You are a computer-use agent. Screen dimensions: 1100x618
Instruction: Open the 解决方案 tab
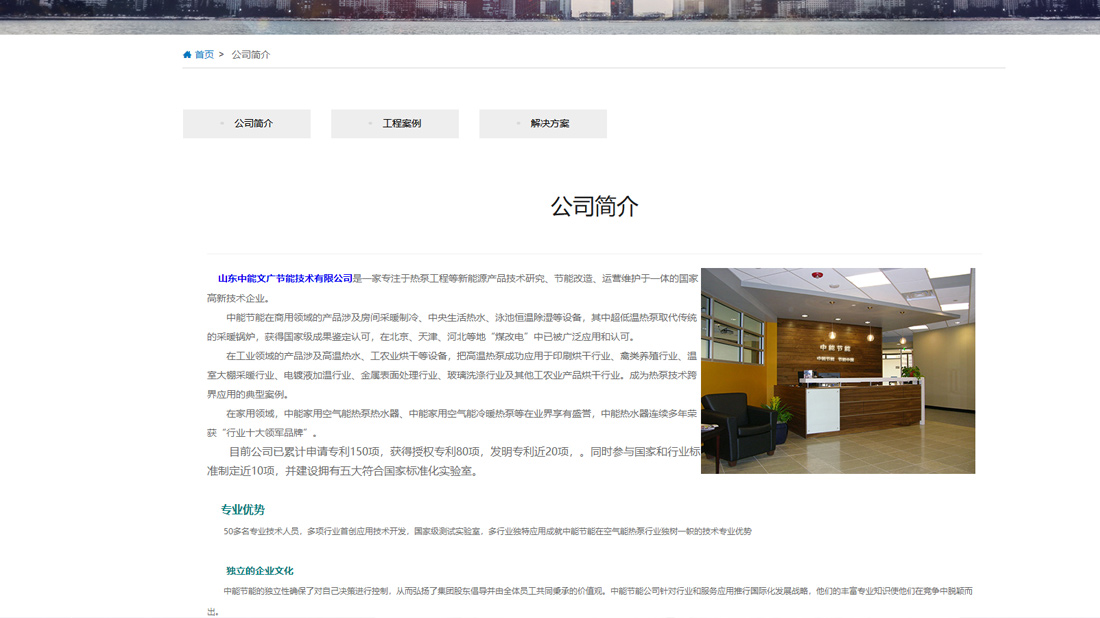click(x=543, y=123)
